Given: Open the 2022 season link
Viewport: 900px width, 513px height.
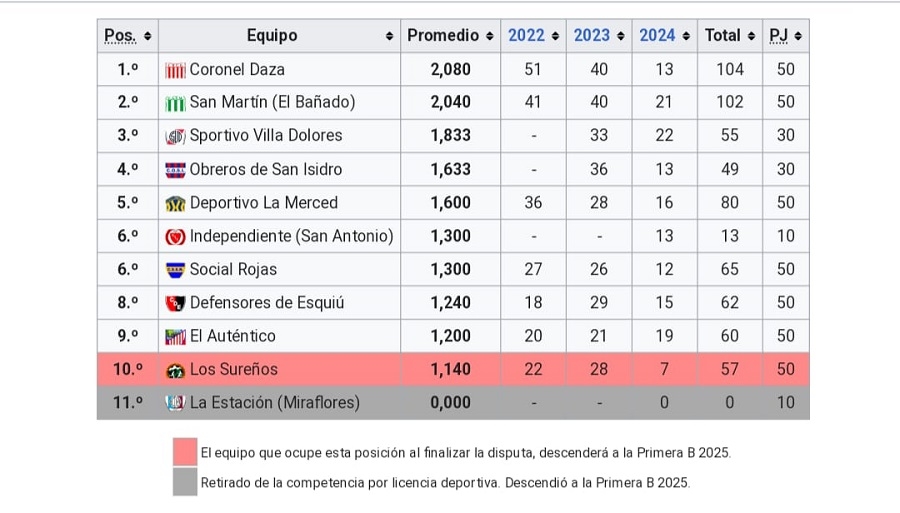Looking at the screenshot, I should (526, 35).
